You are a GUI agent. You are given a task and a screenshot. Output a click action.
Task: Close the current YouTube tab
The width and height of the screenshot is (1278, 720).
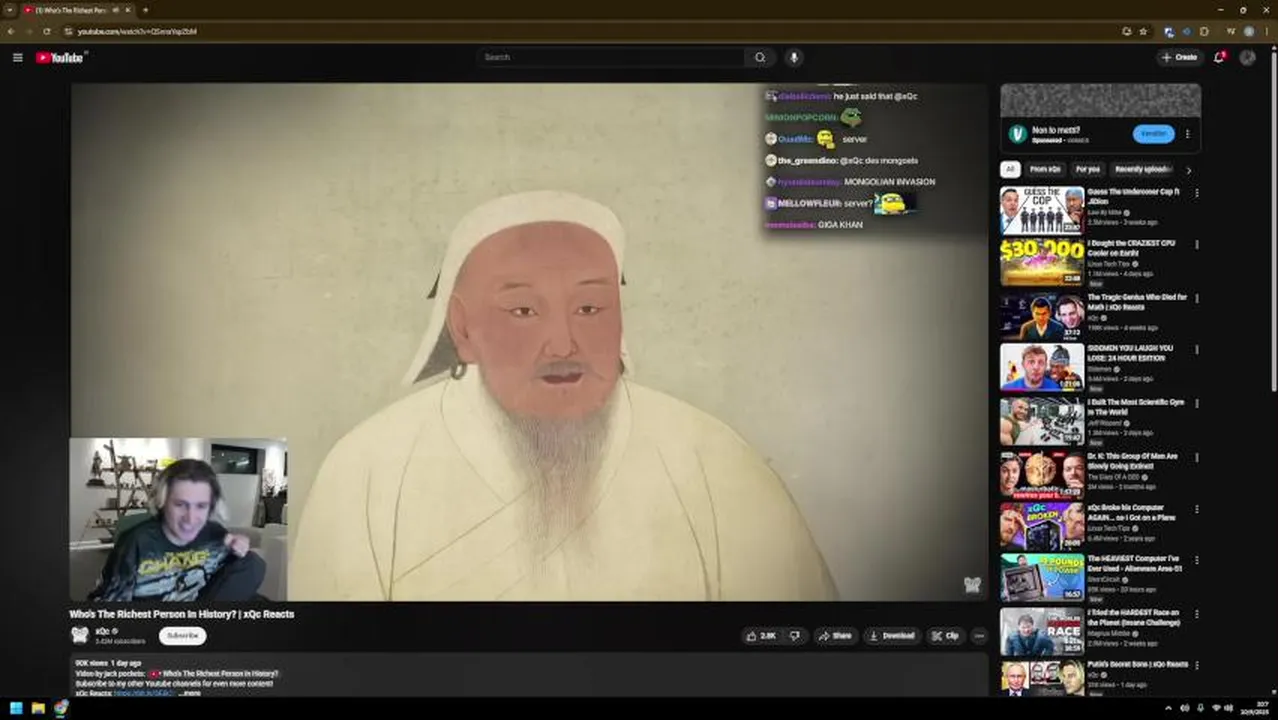[128, 10]
